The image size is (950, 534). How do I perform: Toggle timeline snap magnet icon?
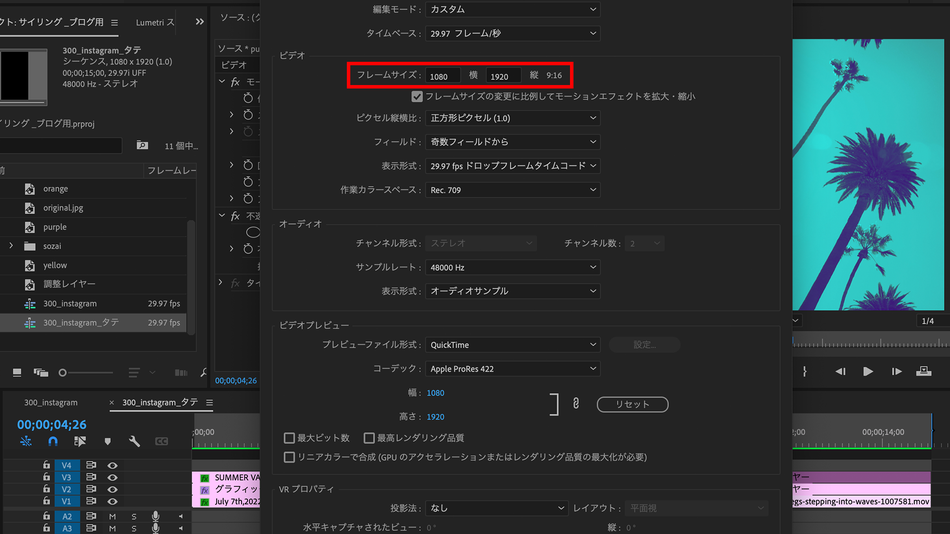[x=53, y=441]
